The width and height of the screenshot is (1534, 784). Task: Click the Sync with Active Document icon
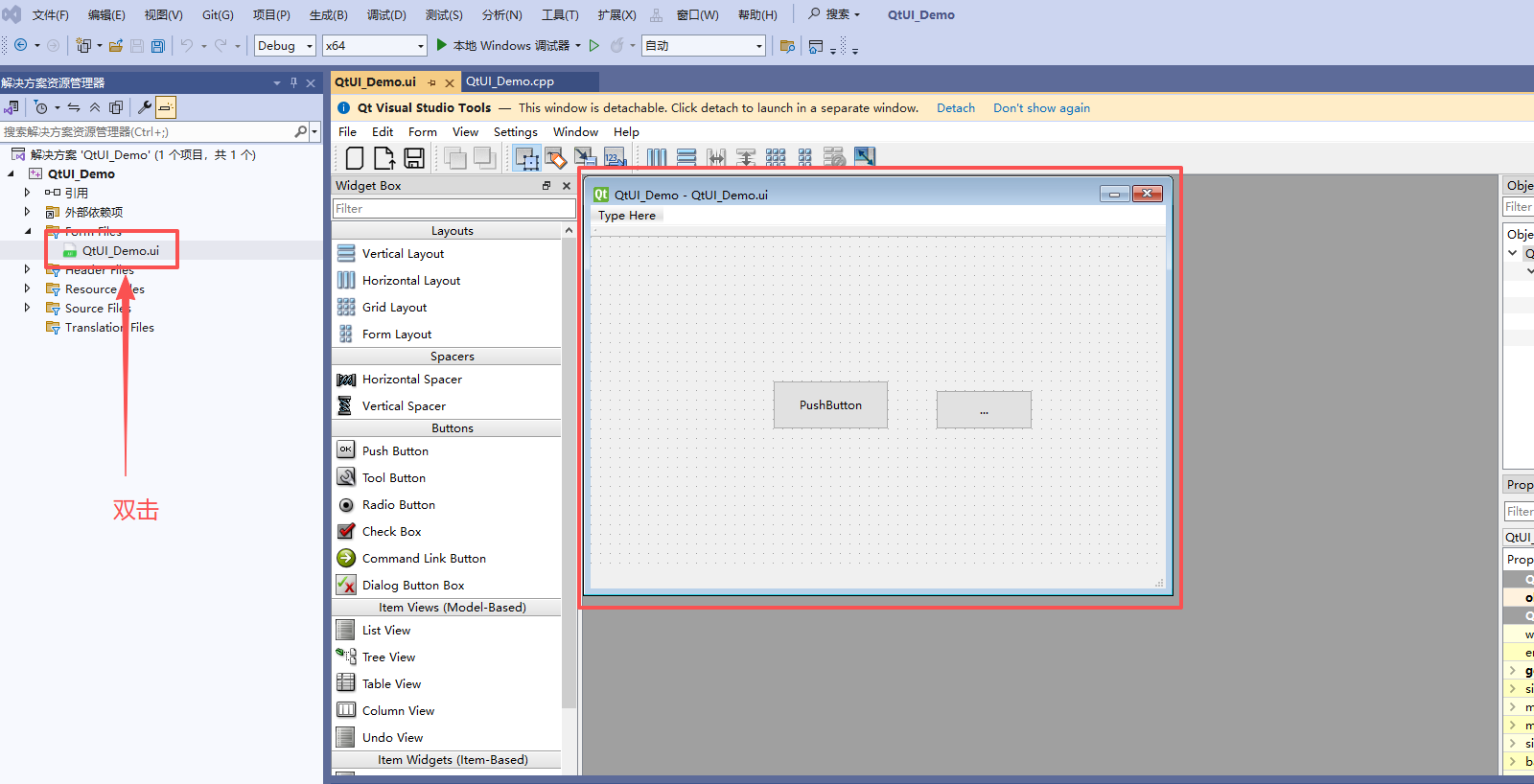click(x=74, y=107)
